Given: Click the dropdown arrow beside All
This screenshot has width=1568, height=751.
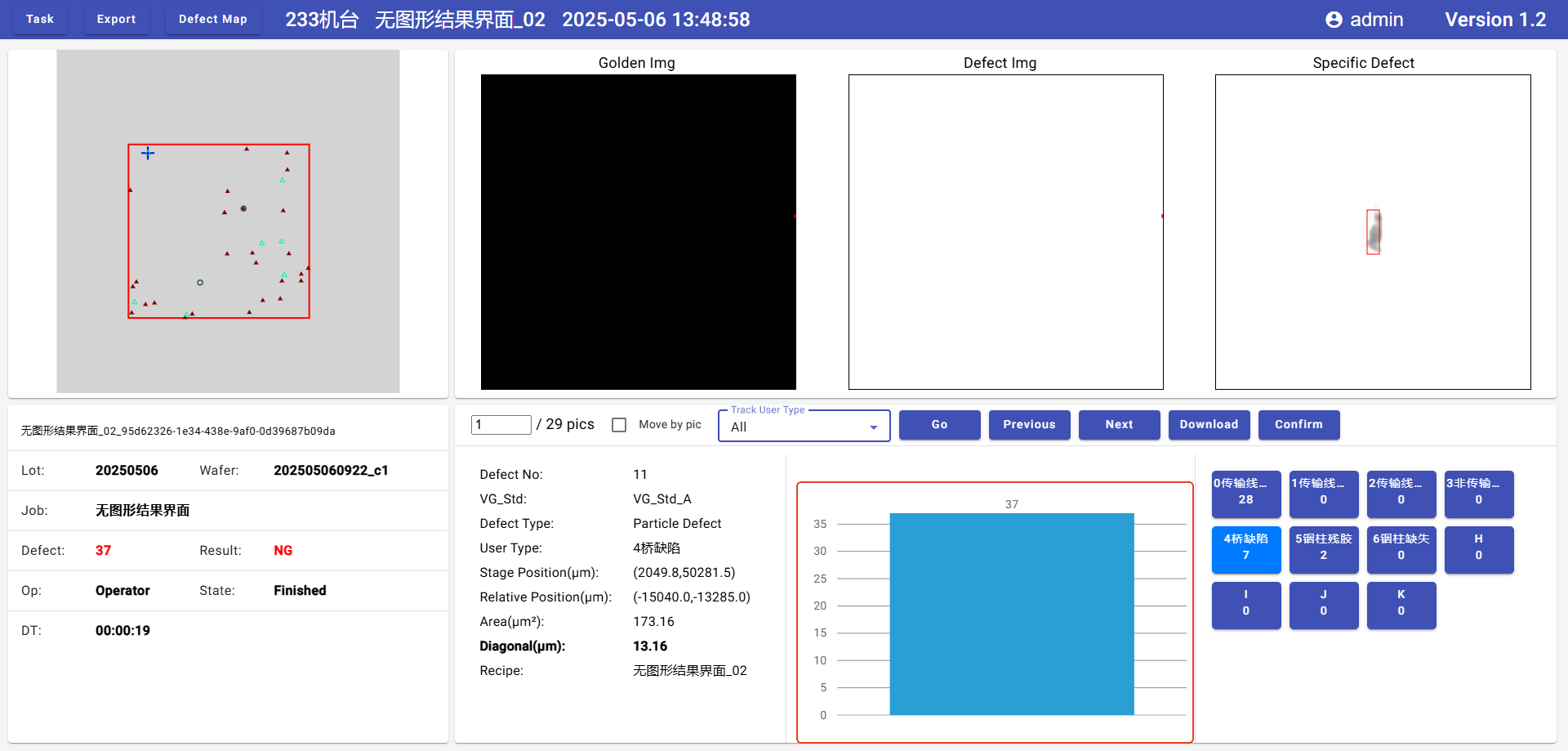Looking at the screenshot, I should coord(873,427).
